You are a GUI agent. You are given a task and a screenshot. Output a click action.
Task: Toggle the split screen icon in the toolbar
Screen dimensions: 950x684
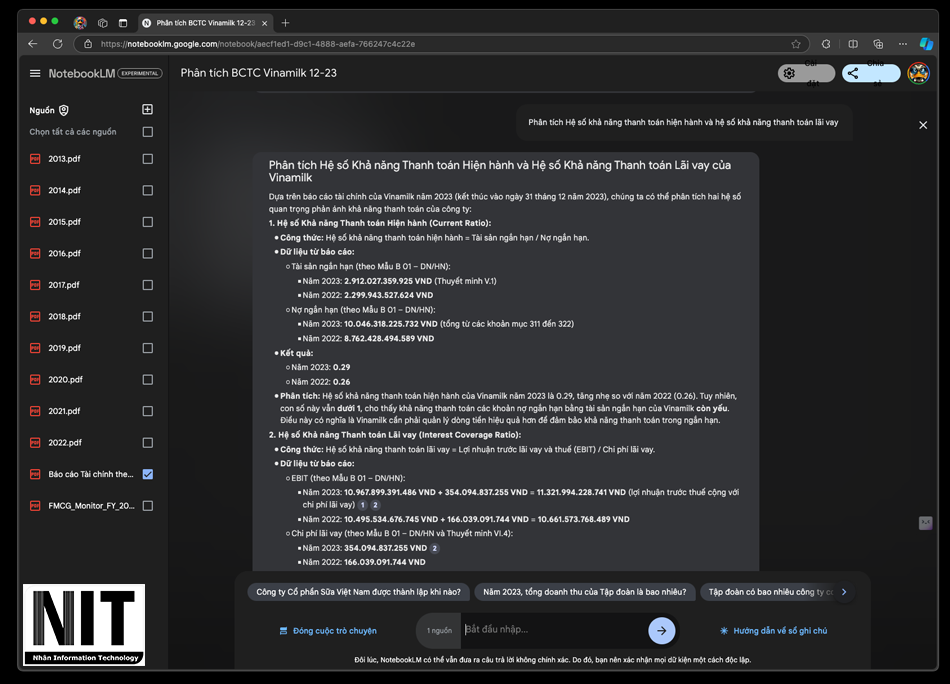pyautogui.click(x=852, y=44)
